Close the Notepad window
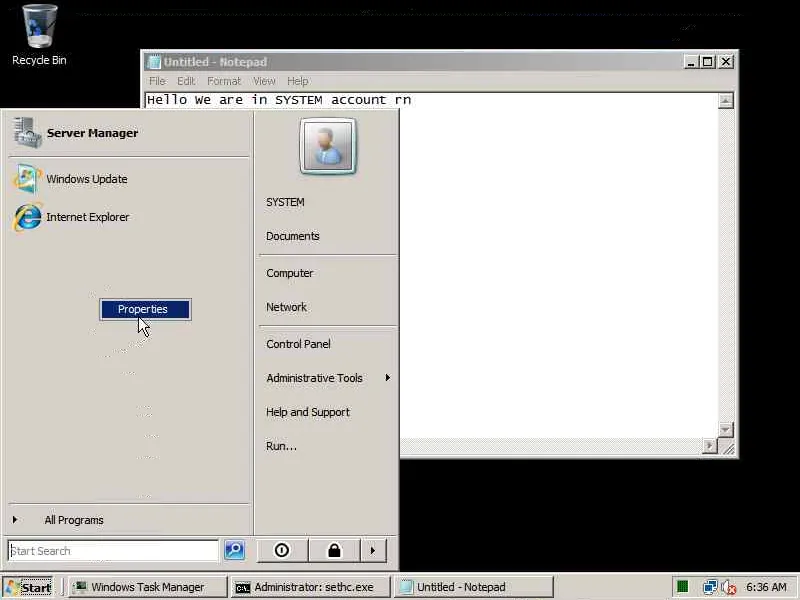 tap(726, 62)
